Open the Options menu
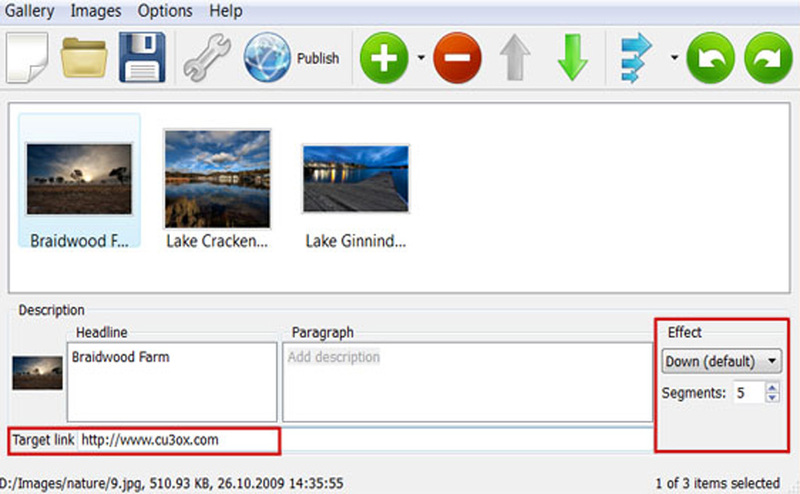Viewport: 800px width, 494px height. coord(165,11)
